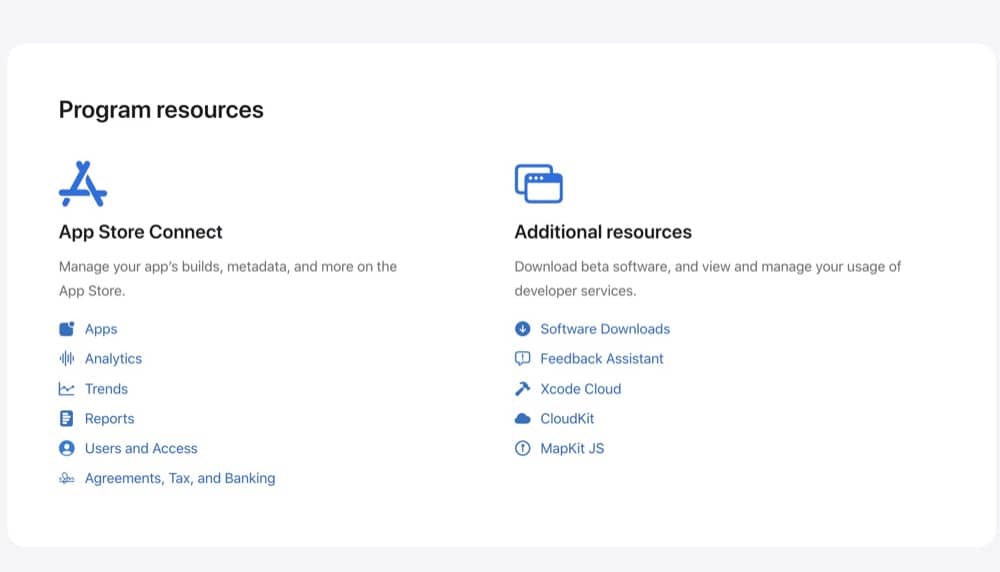Open the Xcode Cloud link

tap(581, 388)
